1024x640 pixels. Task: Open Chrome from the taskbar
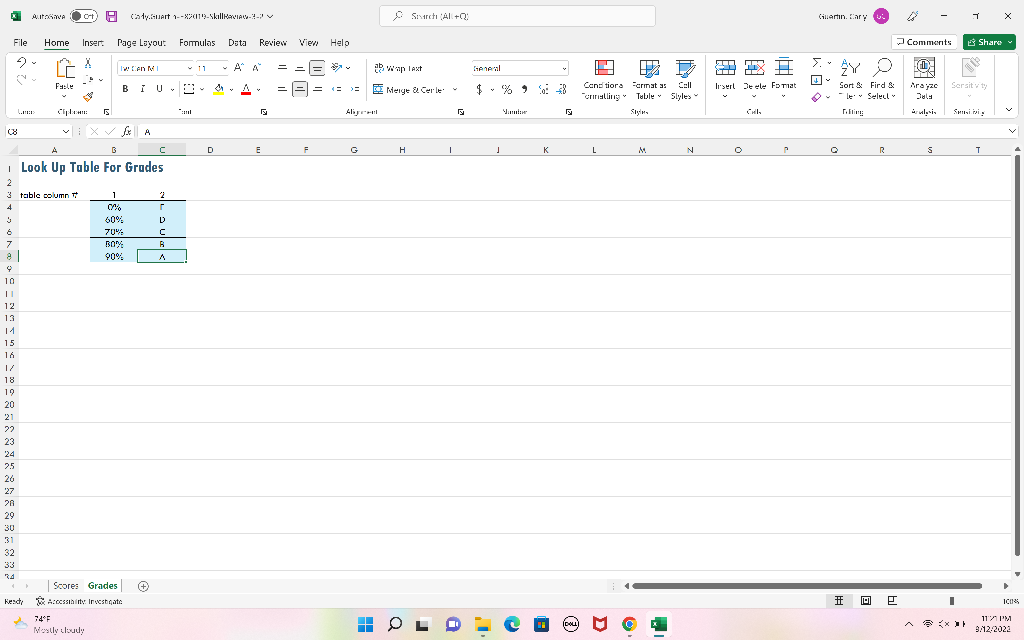(x=629, y=624)
